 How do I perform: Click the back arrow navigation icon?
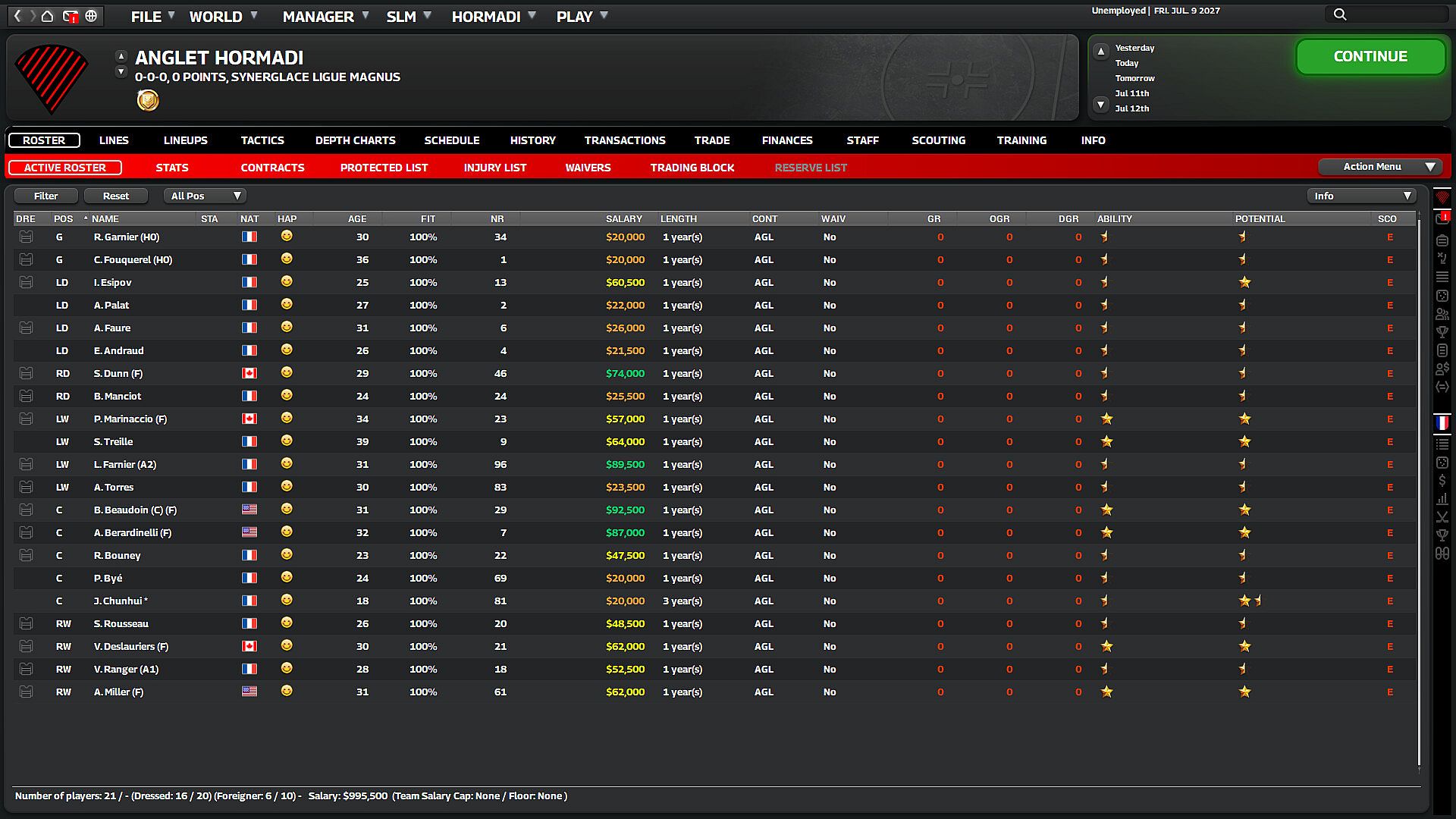(17, 16)
